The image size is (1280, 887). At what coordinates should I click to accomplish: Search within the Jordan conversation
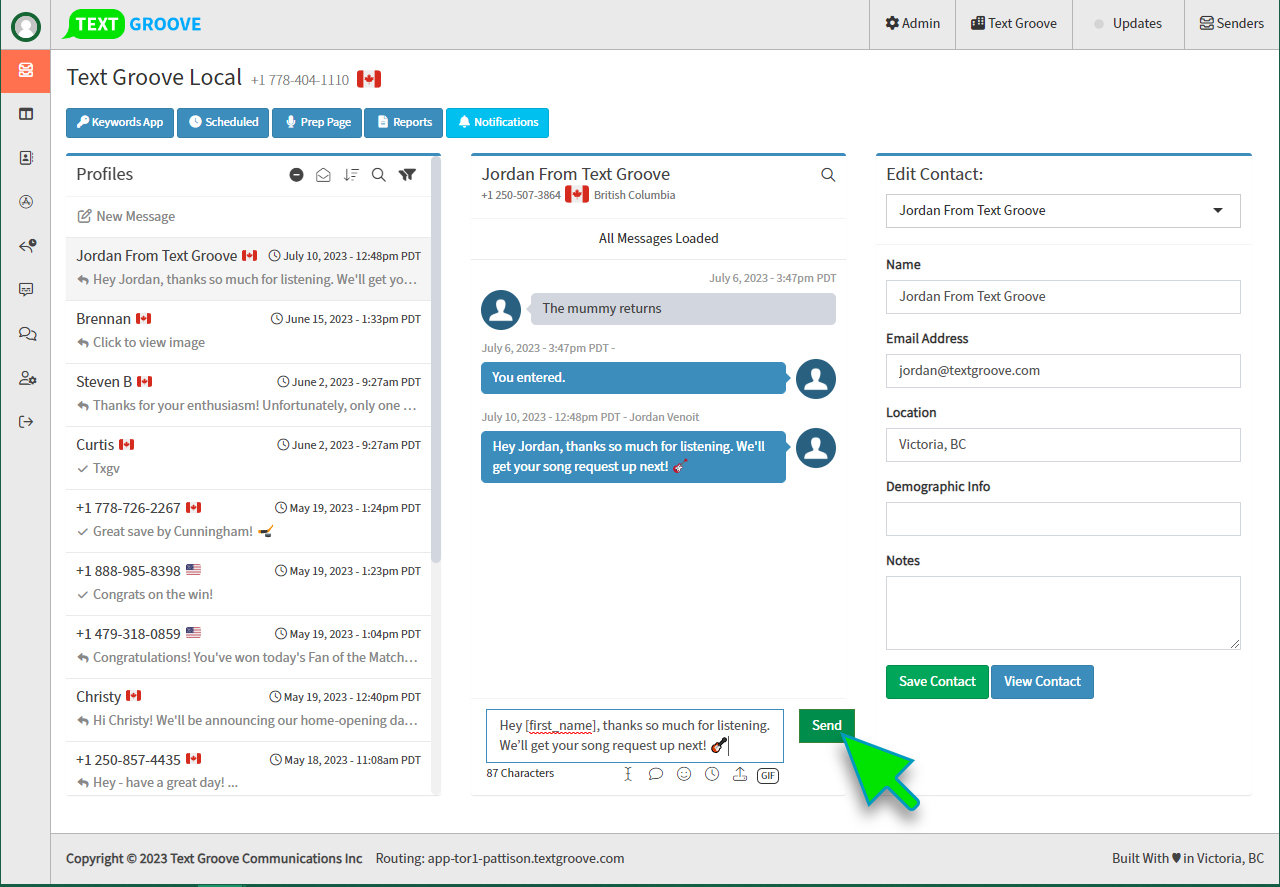point(828,175)
